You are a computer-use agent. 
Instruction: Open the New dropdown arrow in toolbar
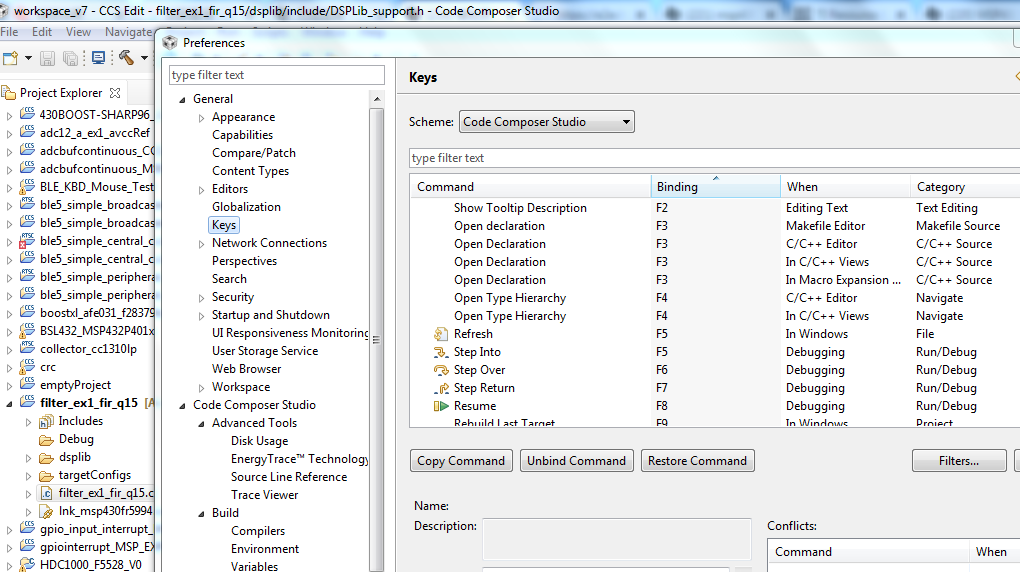[28, 59]
